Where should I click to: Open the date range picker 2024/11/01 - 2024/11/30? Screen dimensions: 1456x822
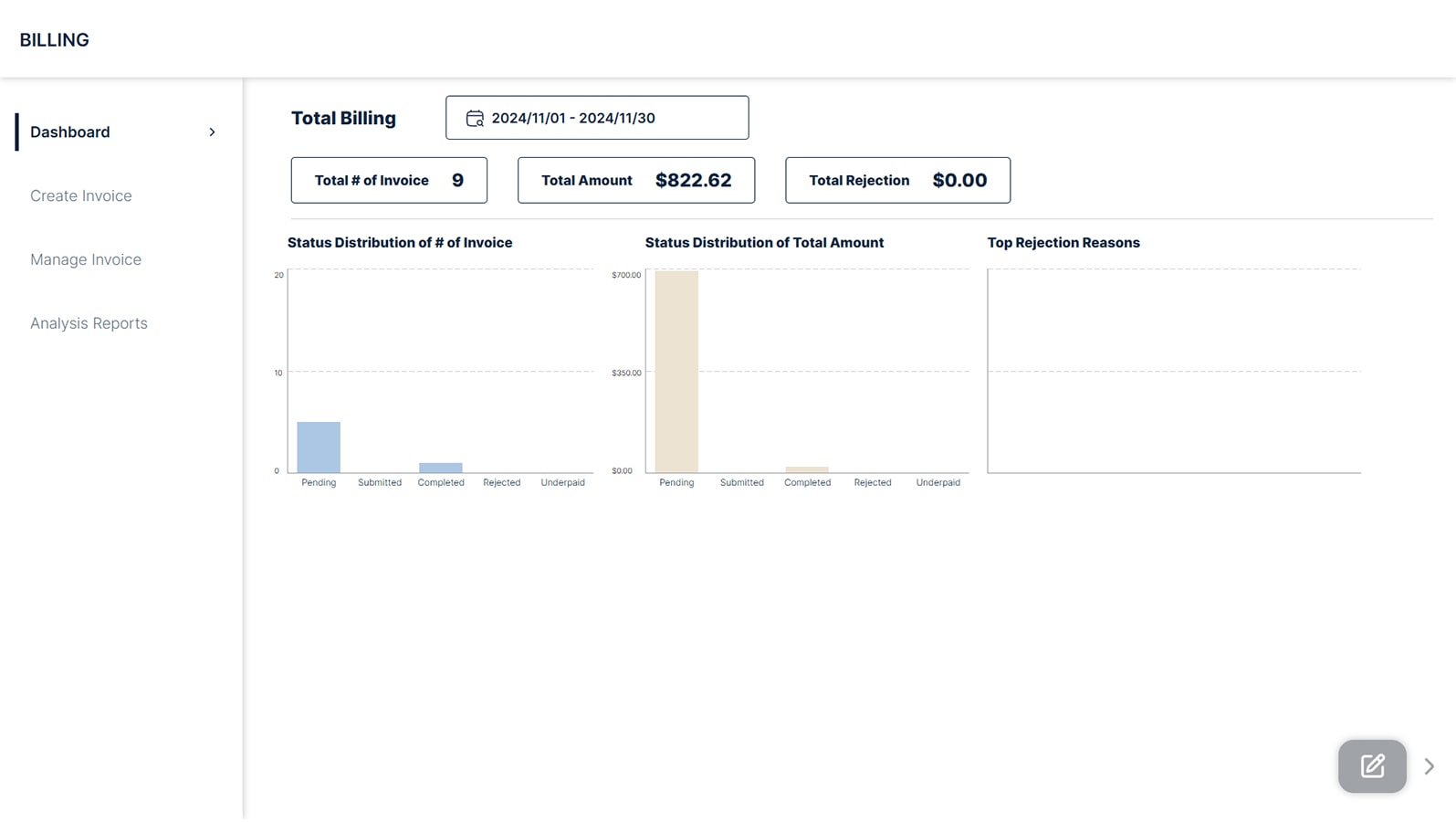point(597,118)
